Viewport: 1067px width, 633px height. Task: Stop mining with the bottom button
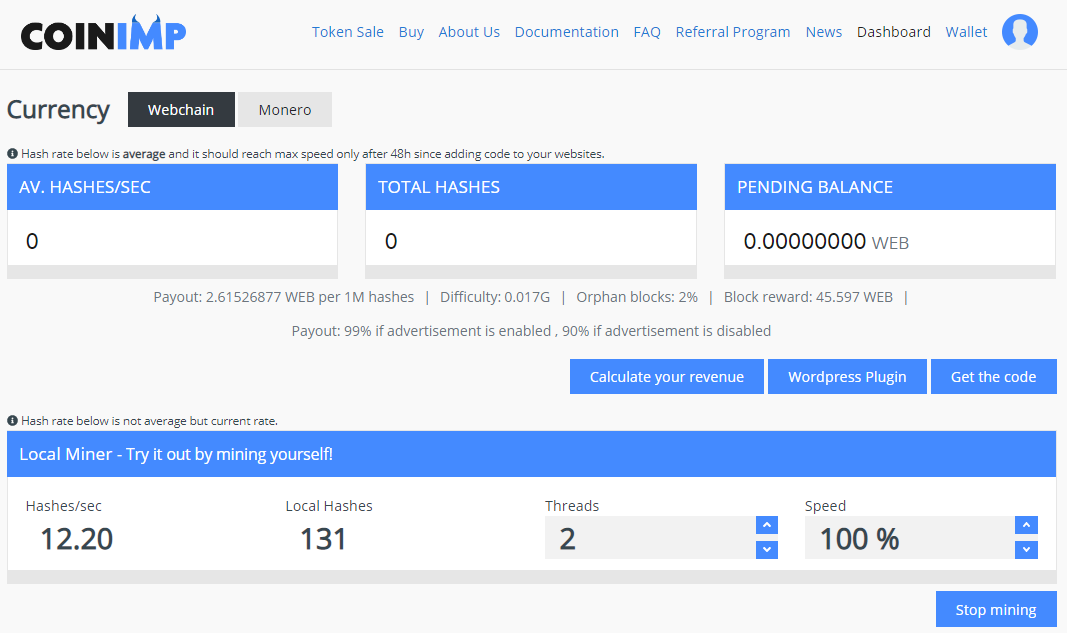pyautogui.click(x=996, y=609)
